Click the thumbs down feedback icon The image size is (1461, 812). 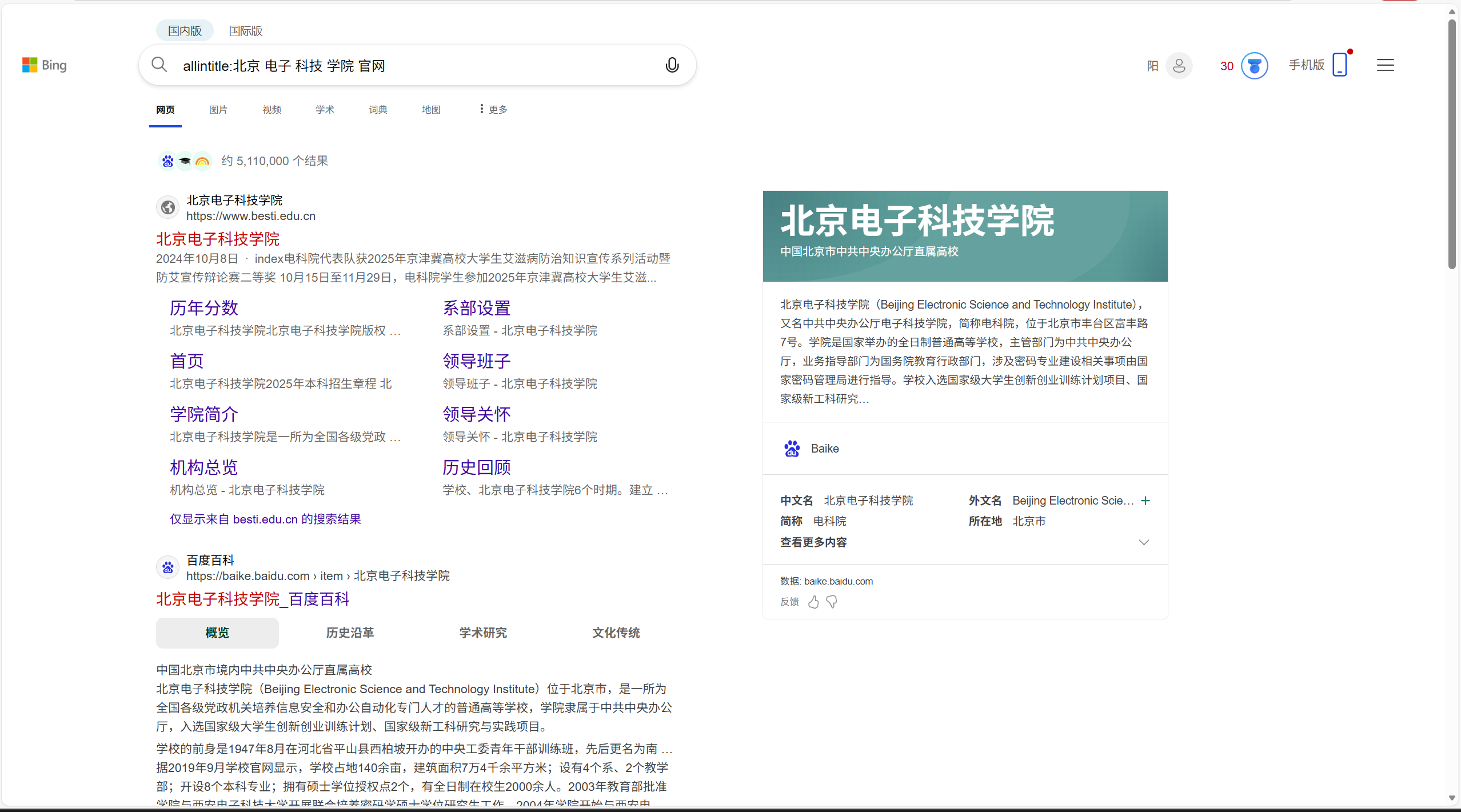click(832, 602)
